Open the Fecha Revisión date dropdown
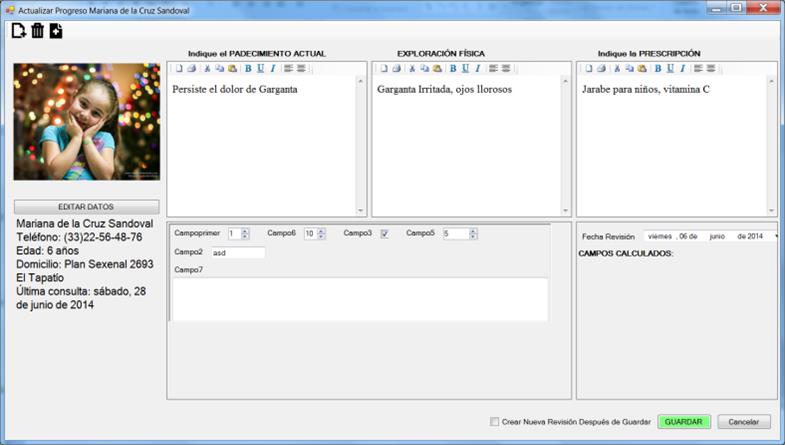 click(x=775, y=237)
